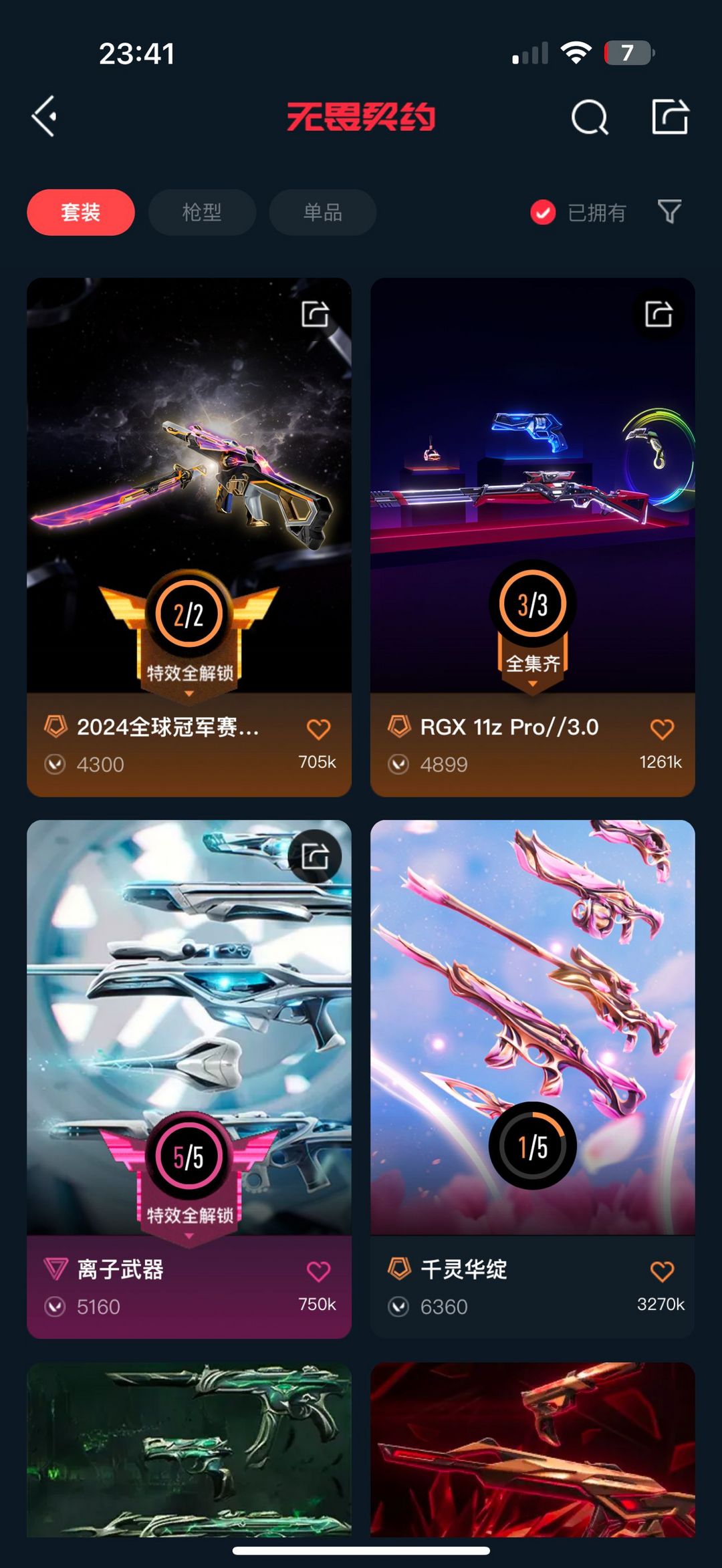Expand the 5/5 特效全解锁 pink badge

[189, 1216]
